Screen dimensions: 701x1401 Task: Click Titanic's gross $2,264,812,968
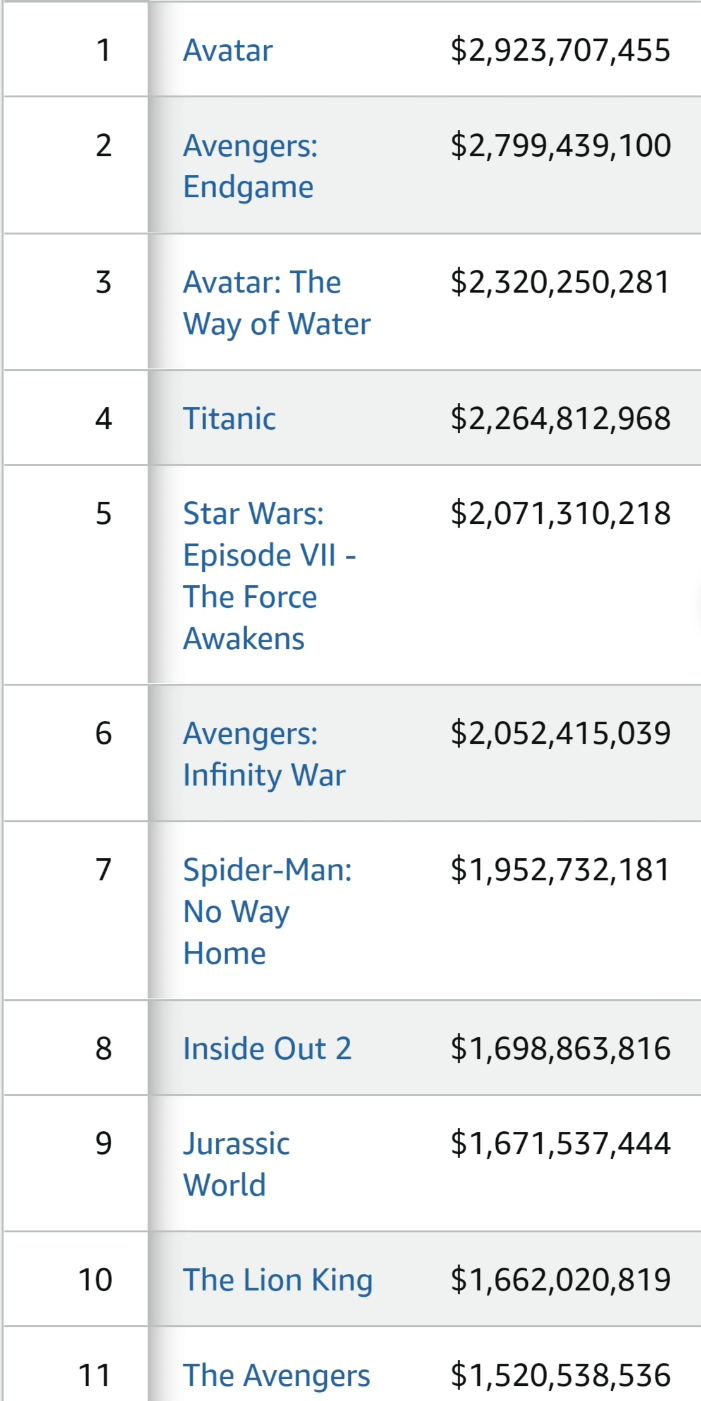(560, 418)
